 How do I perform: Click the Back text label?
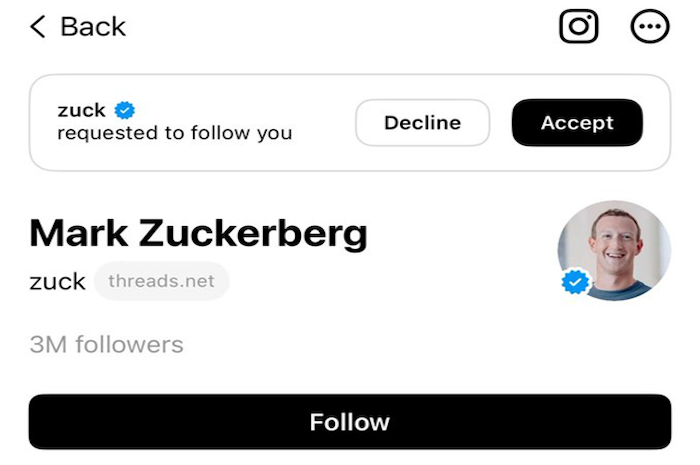point(93,26)
